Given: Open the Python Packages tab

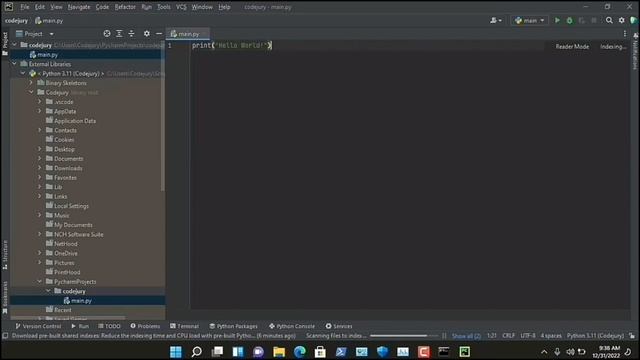Looking at the screenshot, I should point(233,326).
